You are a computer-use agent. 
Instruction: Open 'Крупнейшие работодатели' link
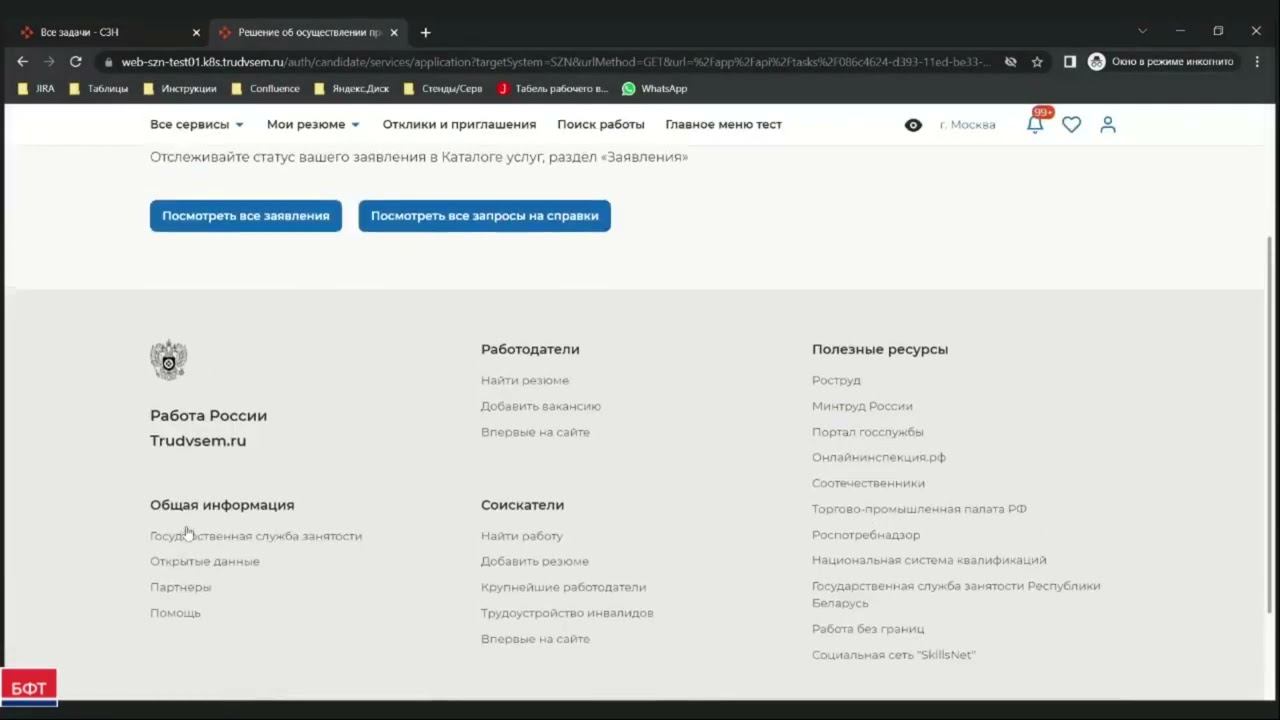(563, 587)
